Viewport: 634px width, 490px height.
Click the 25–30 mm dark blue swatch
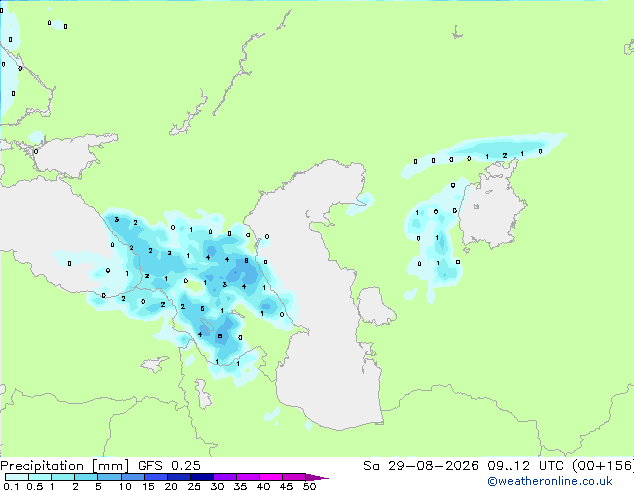202,477
